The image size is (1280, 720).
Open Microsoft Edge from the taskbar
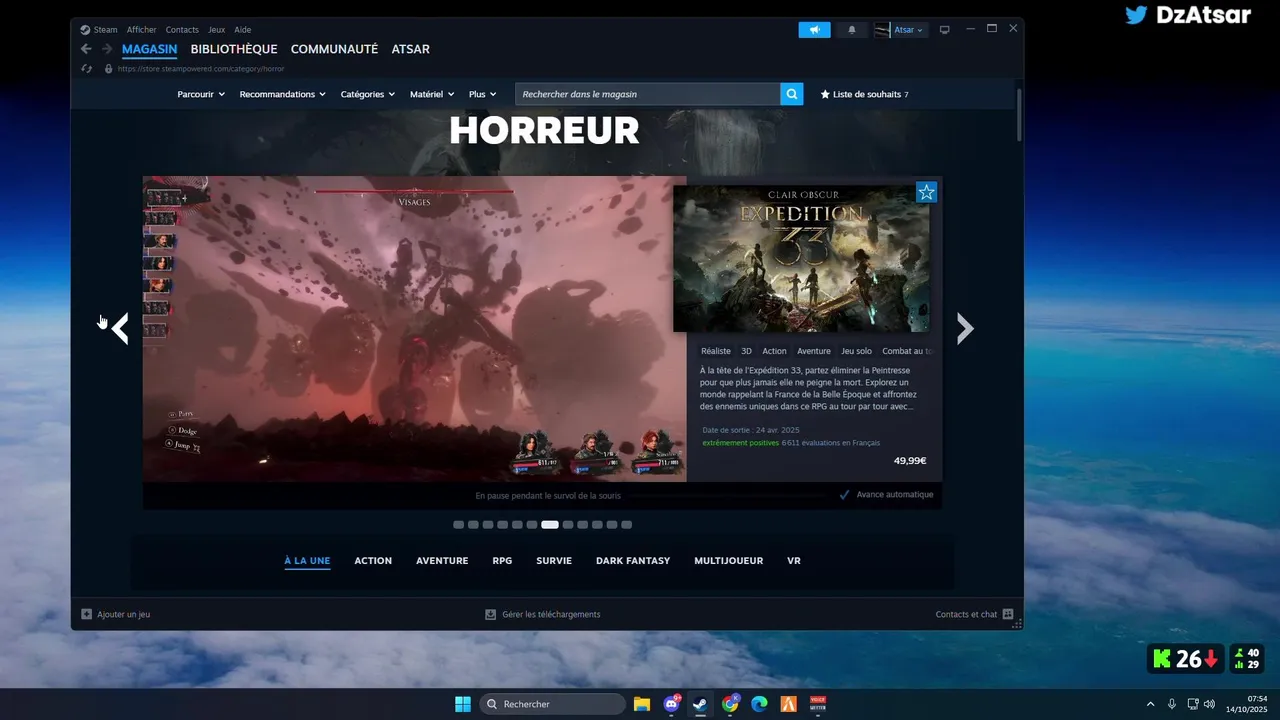(x=759, y=704)
